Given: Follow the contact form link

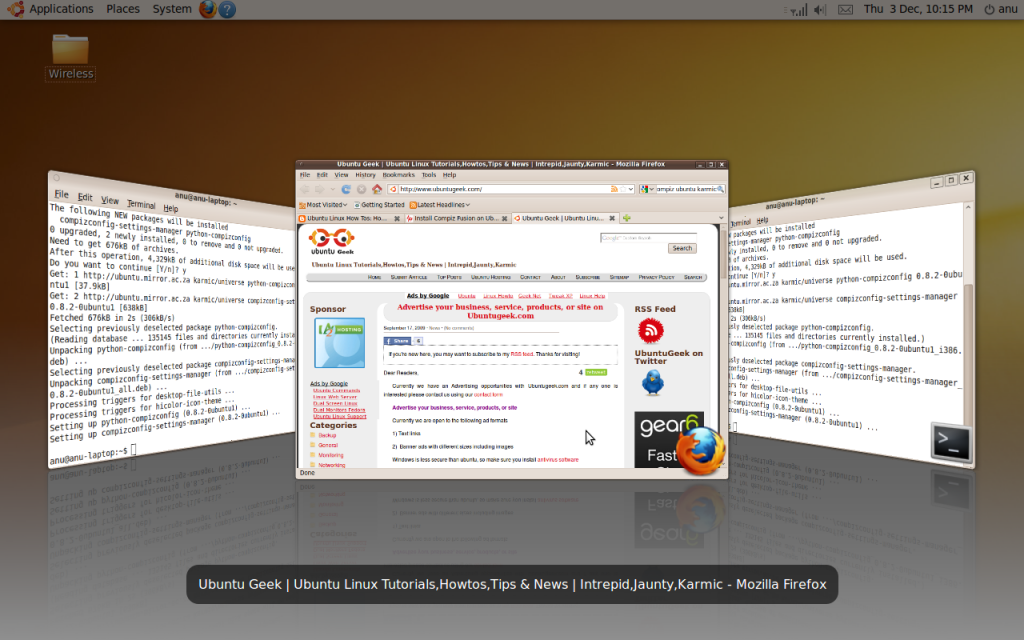Looking at the screenshot, I should point(489,395).
